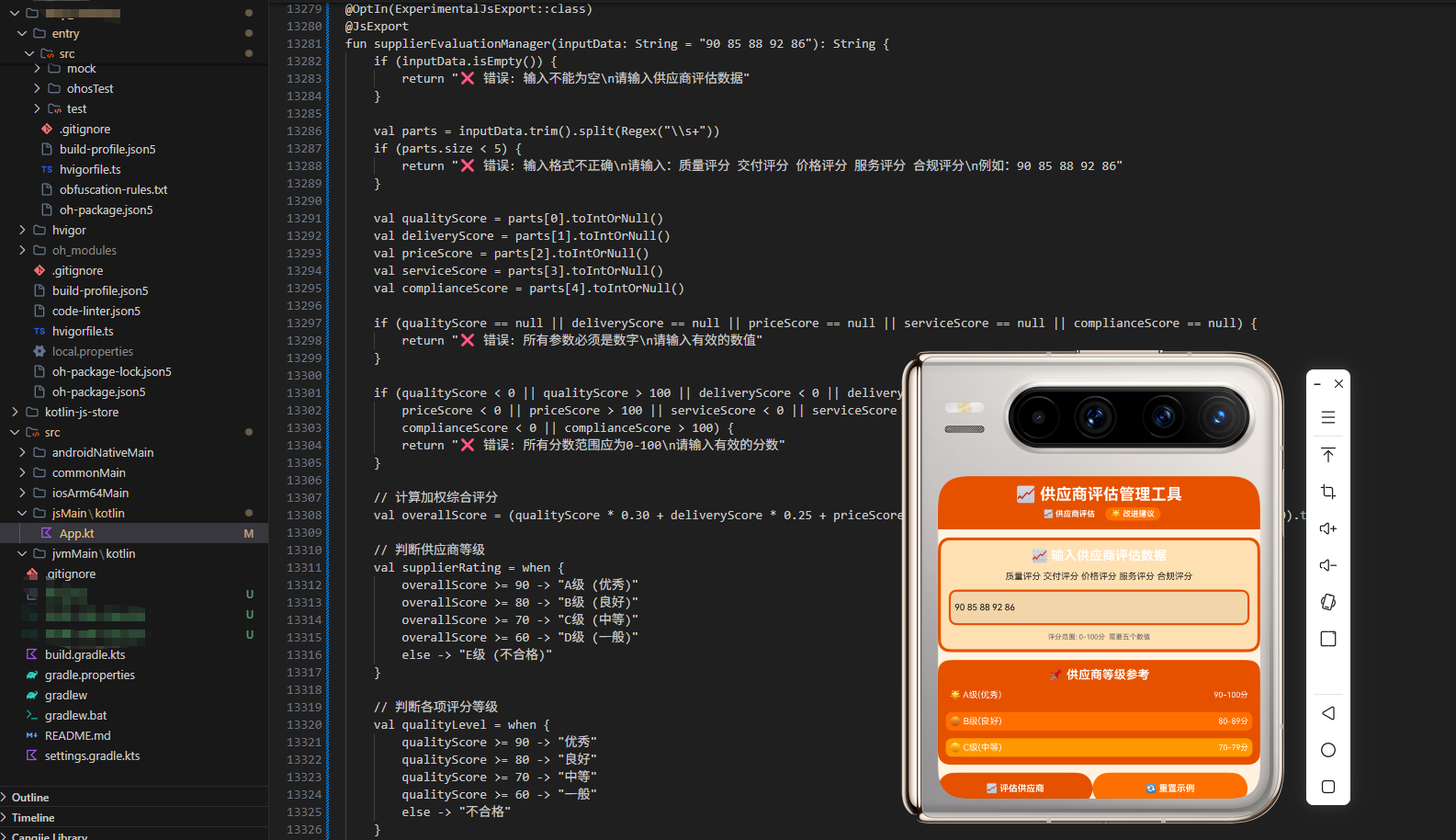
Task: Click the settings.gradle.kts Kotlin icon
Action: point(32,755)
